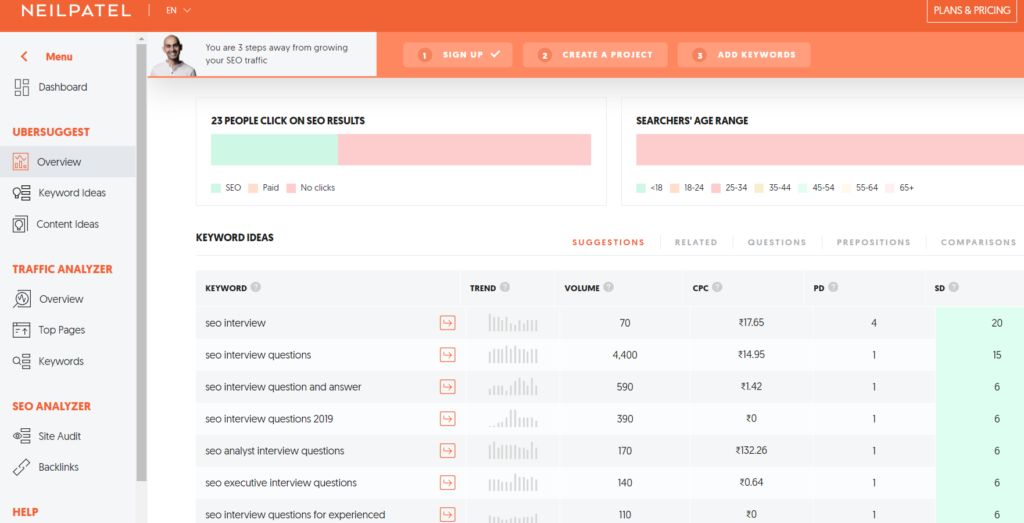The height and width of the screenshot is (523, 1024).
Task: Click arrow icon for 'seo interview questions' row
Action: click(447, 355)
